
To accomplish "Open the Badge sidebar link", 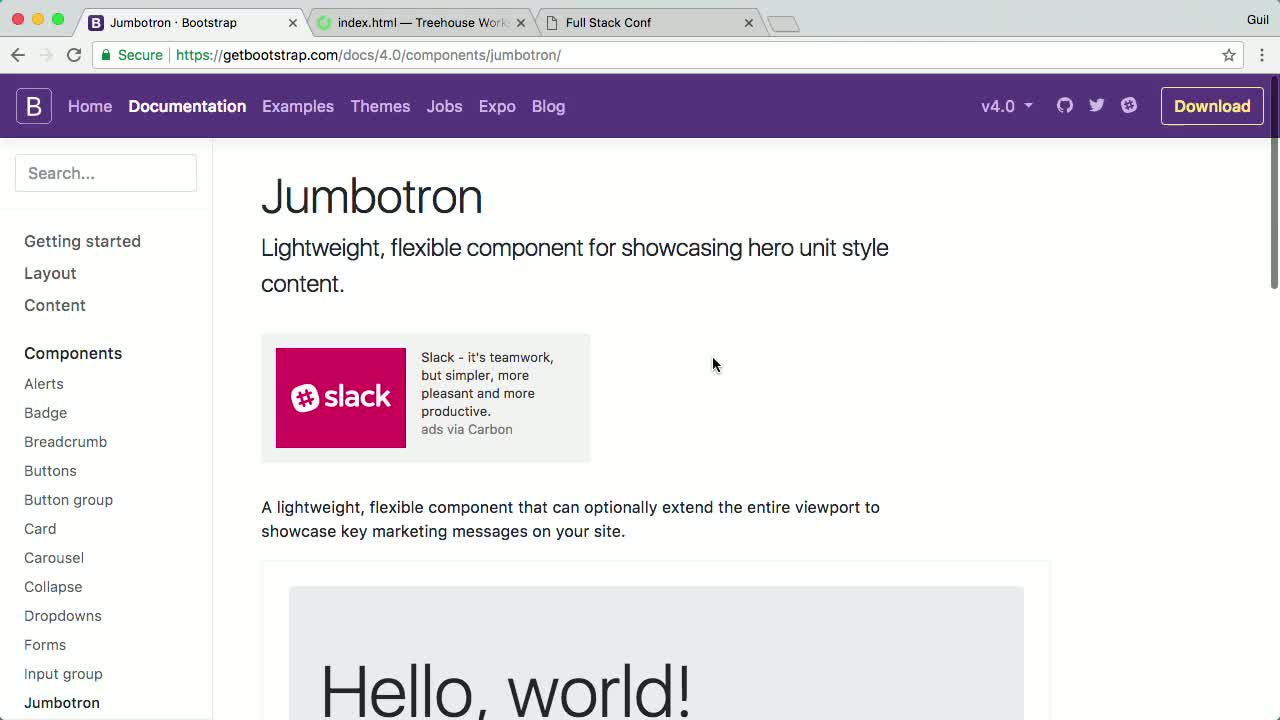I will pyautogui.click(x=46, y=413).
